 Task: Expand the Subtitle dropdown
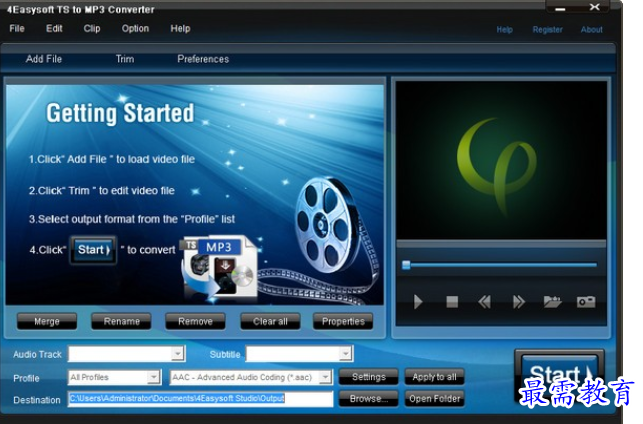tap(346, 353)
